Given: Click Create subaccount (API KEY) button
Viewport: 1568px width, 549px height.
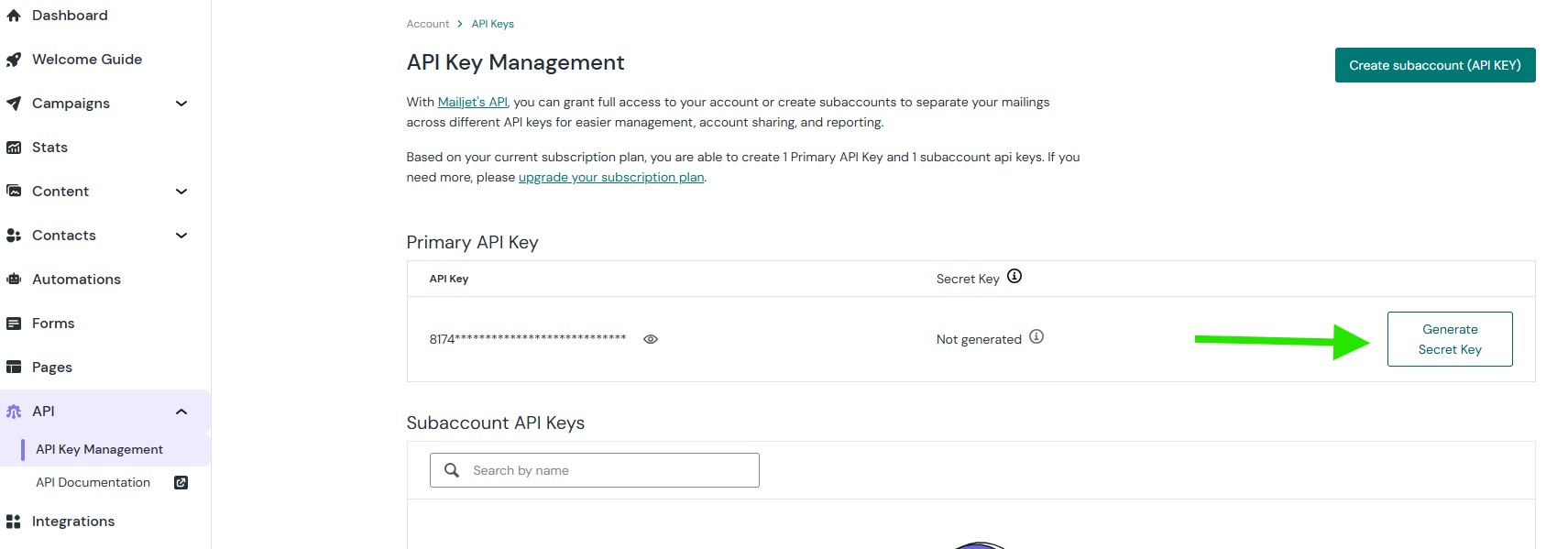Looking at the screenshot, I should pos(1434,65).
